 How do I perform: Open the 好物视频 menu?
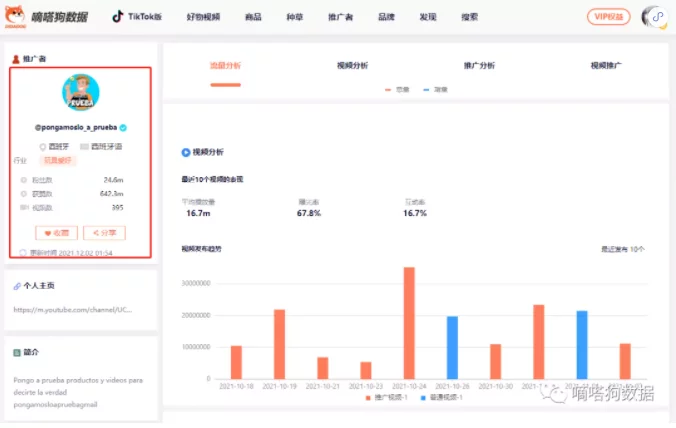[x=203, y=17]
